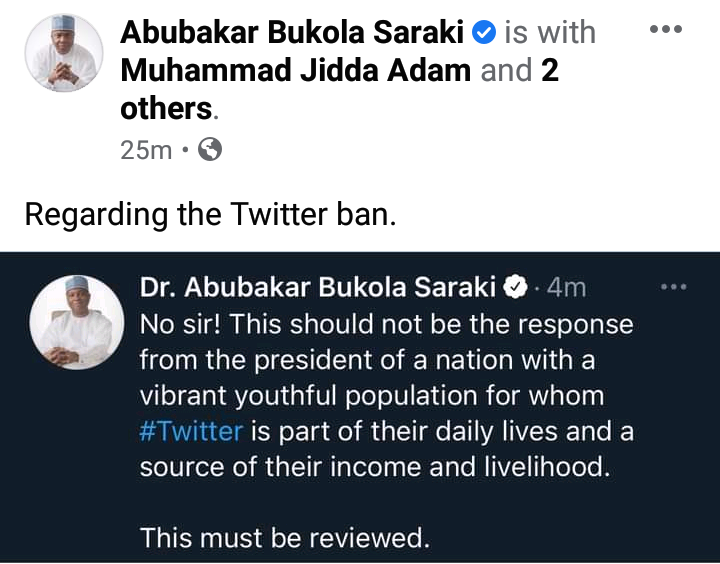Click the "This must be reviewed." line
The width and height of the screenshot is (720, 564).
(x=285, y=538)
